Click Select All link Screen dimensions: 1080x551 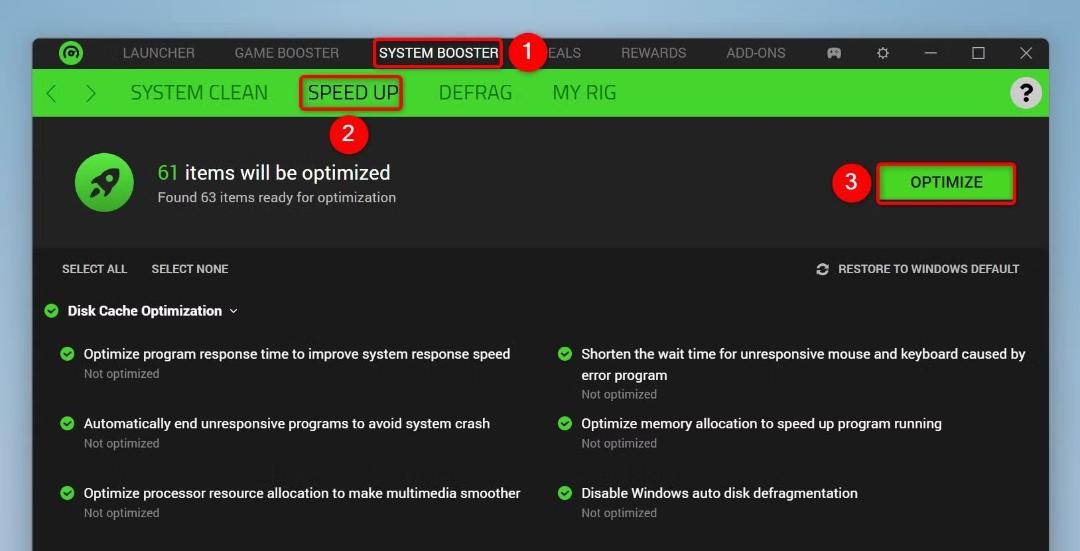tap(94, 269)
